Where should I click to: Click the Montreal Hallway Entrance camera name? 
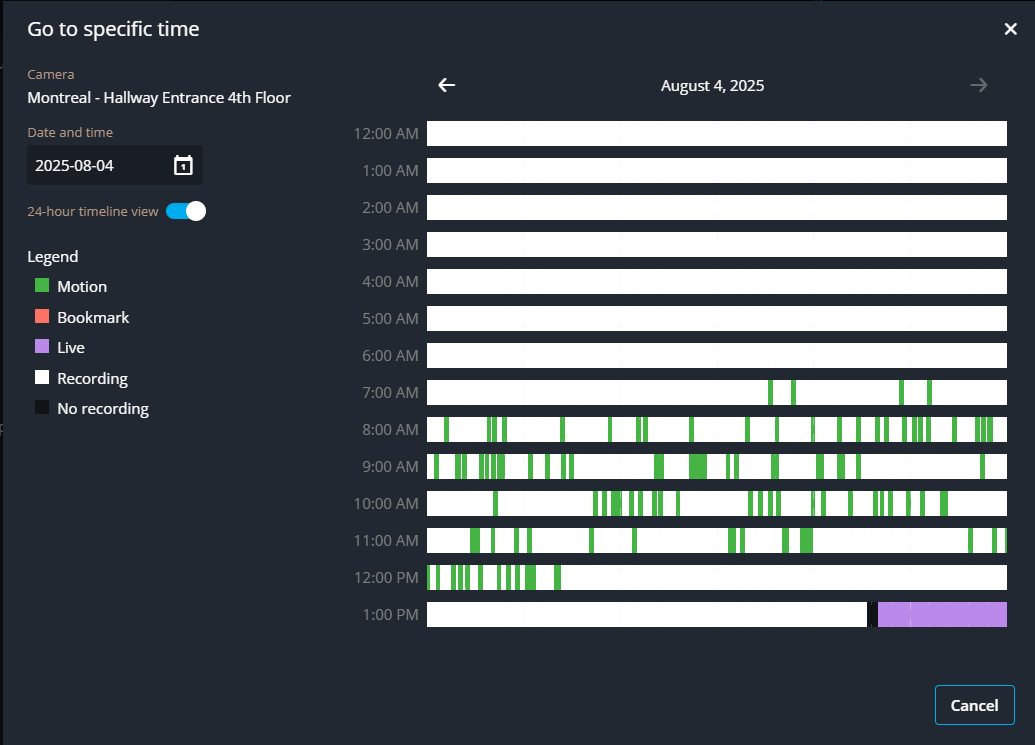click(159, 97)
